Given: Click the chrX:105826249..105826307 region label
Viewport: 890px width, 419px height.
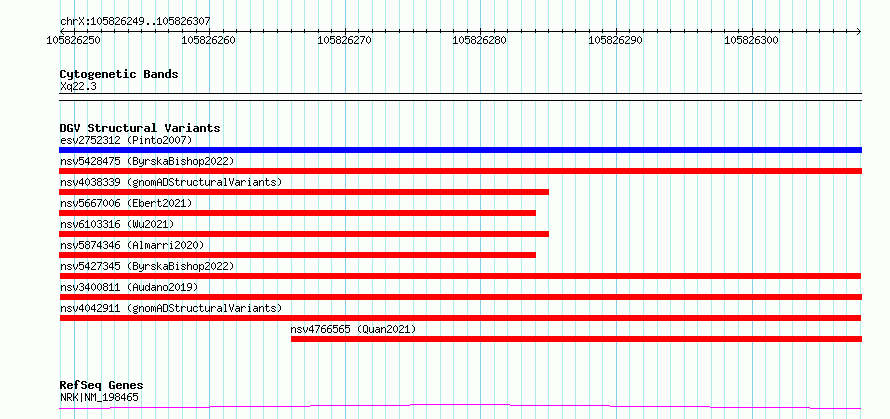Looking at the screenshot, I should tap(135, 22).
